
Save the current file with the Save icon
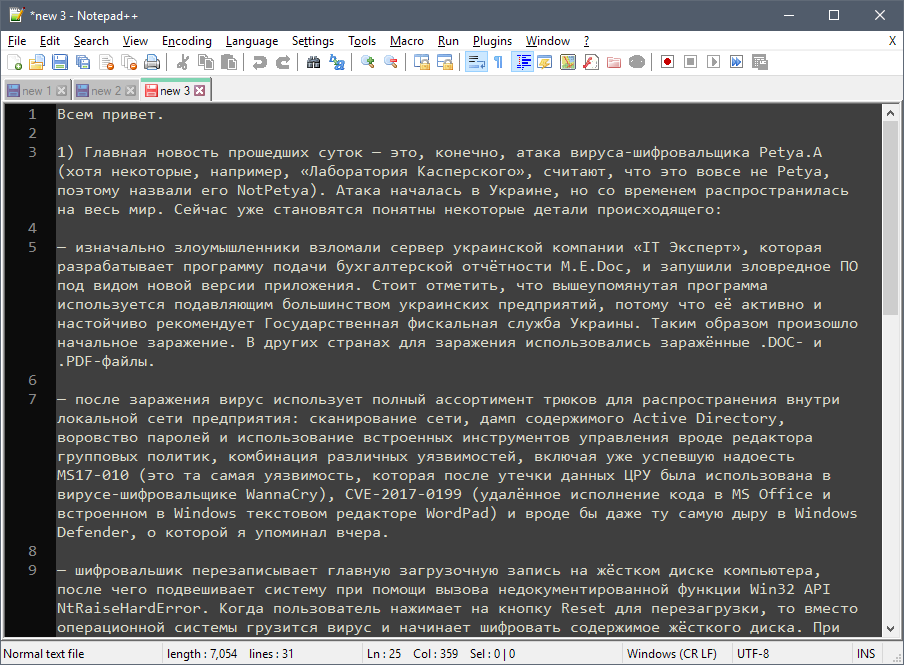pos(60,62)
